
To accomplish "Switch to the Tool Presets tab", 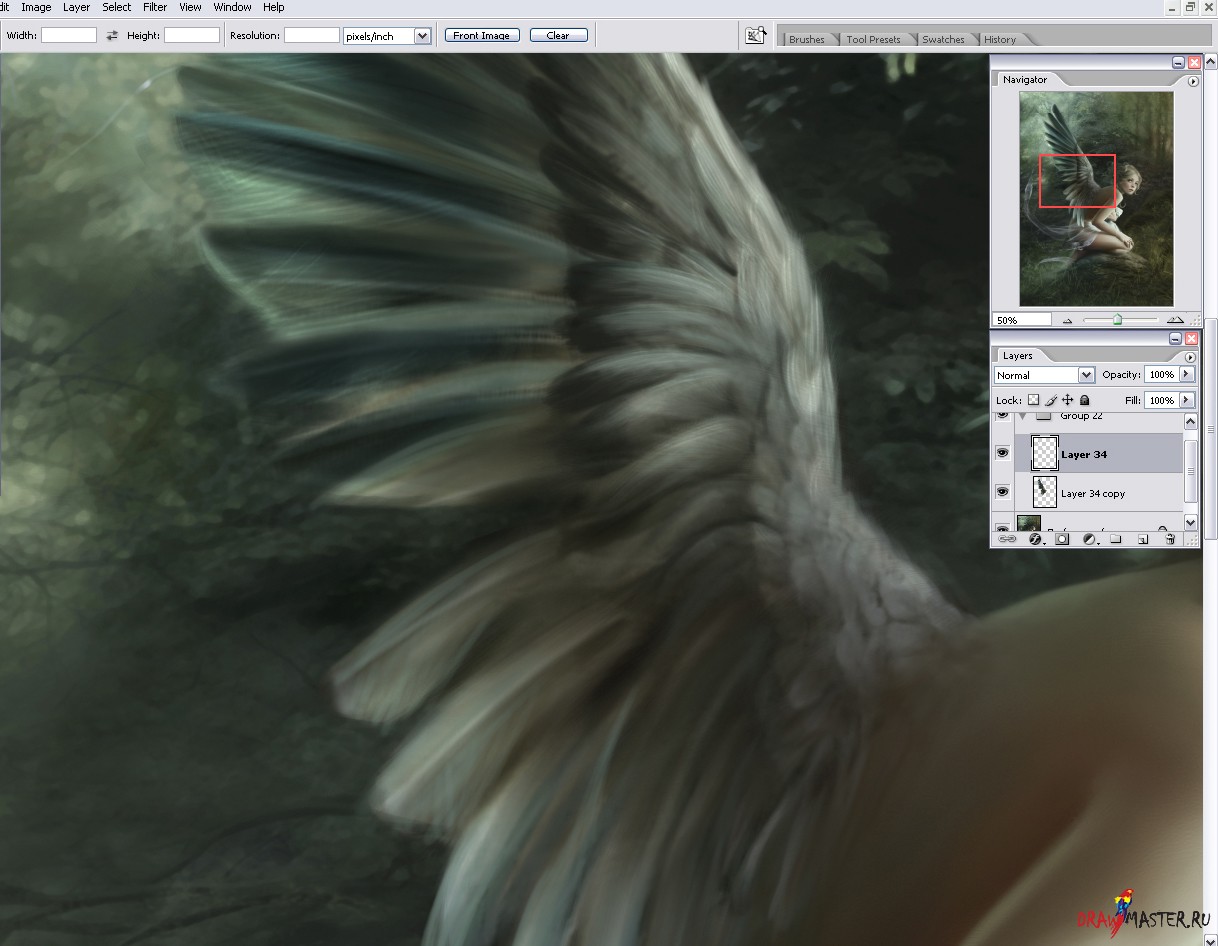I will click(873, 39).
